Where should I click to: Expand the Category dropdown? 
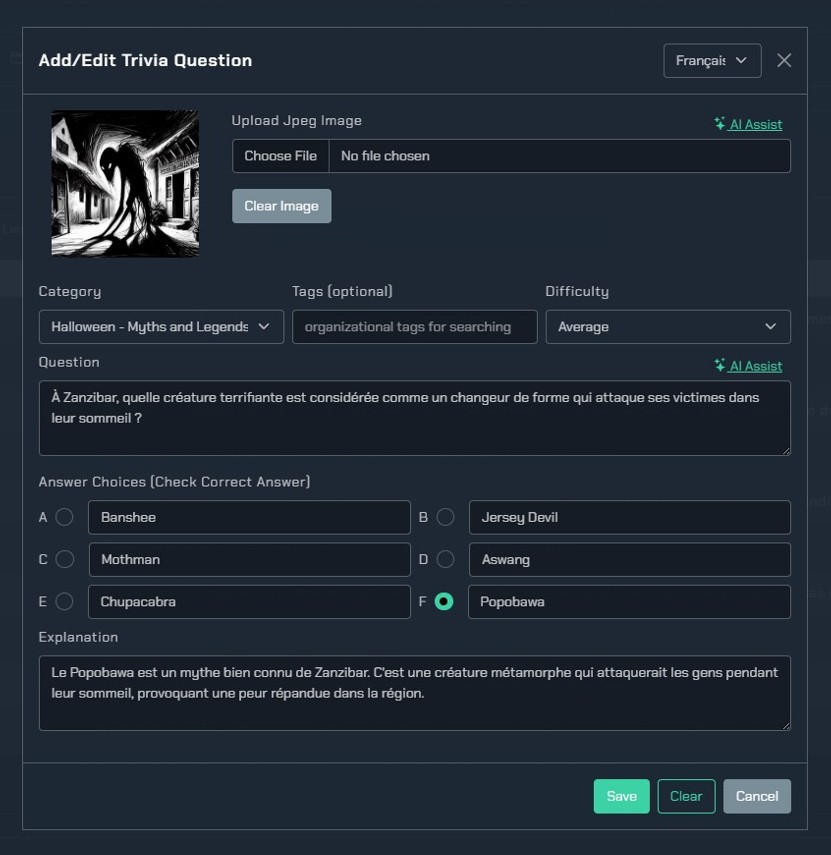[160, 327]
